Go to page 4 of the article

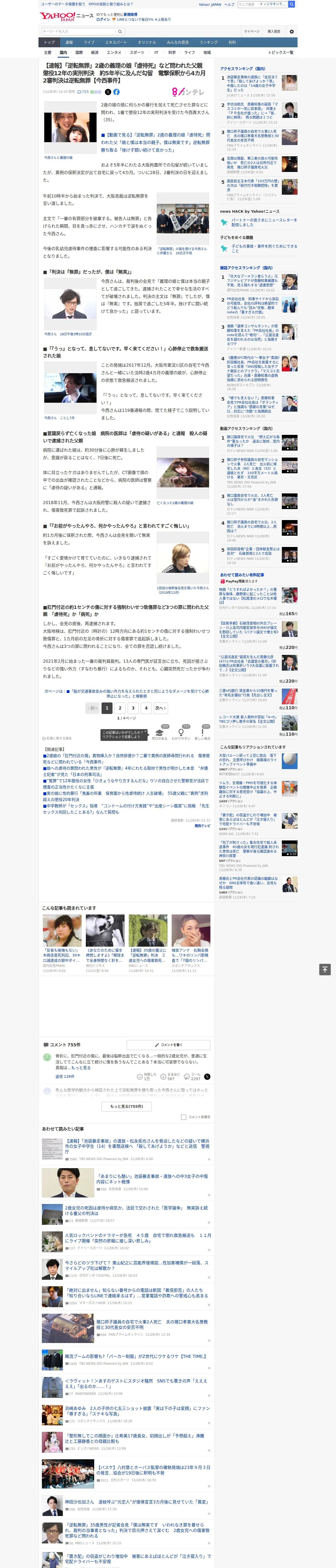[146, 708]
